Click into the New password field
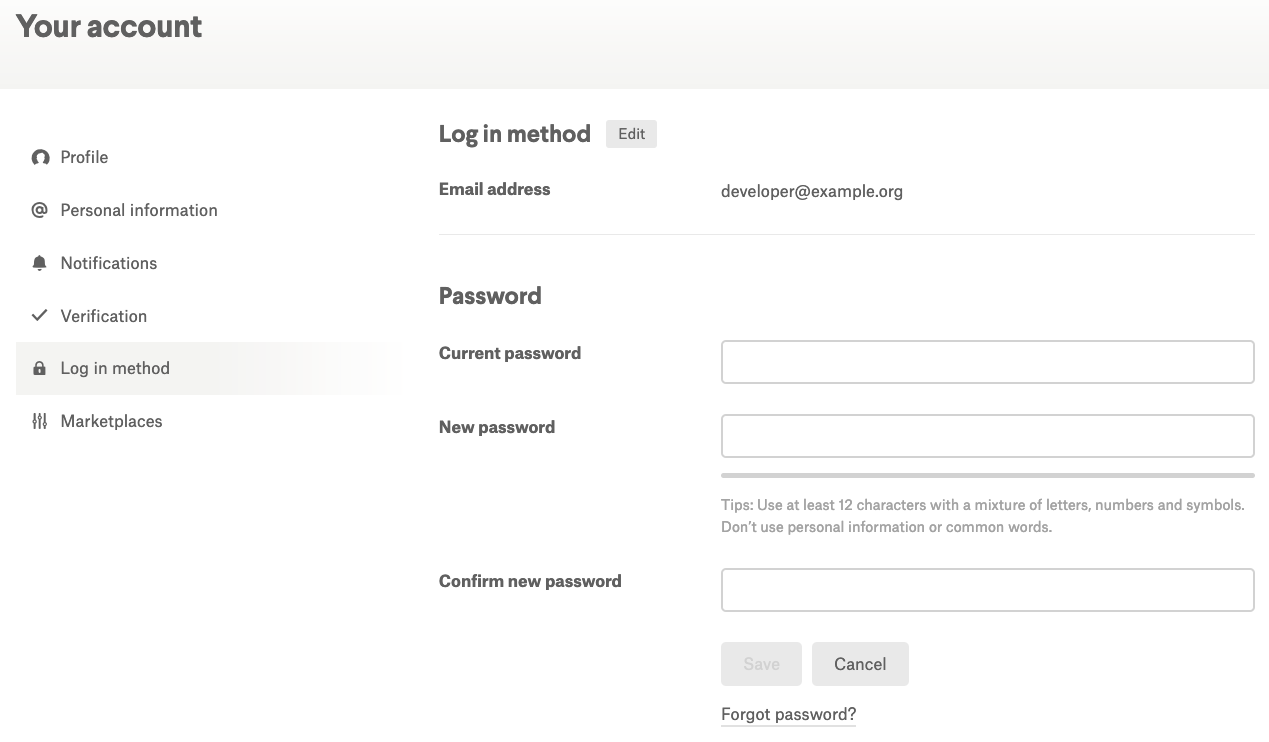This screenshot has width=1269, height=742. click(x=987, y=436)
